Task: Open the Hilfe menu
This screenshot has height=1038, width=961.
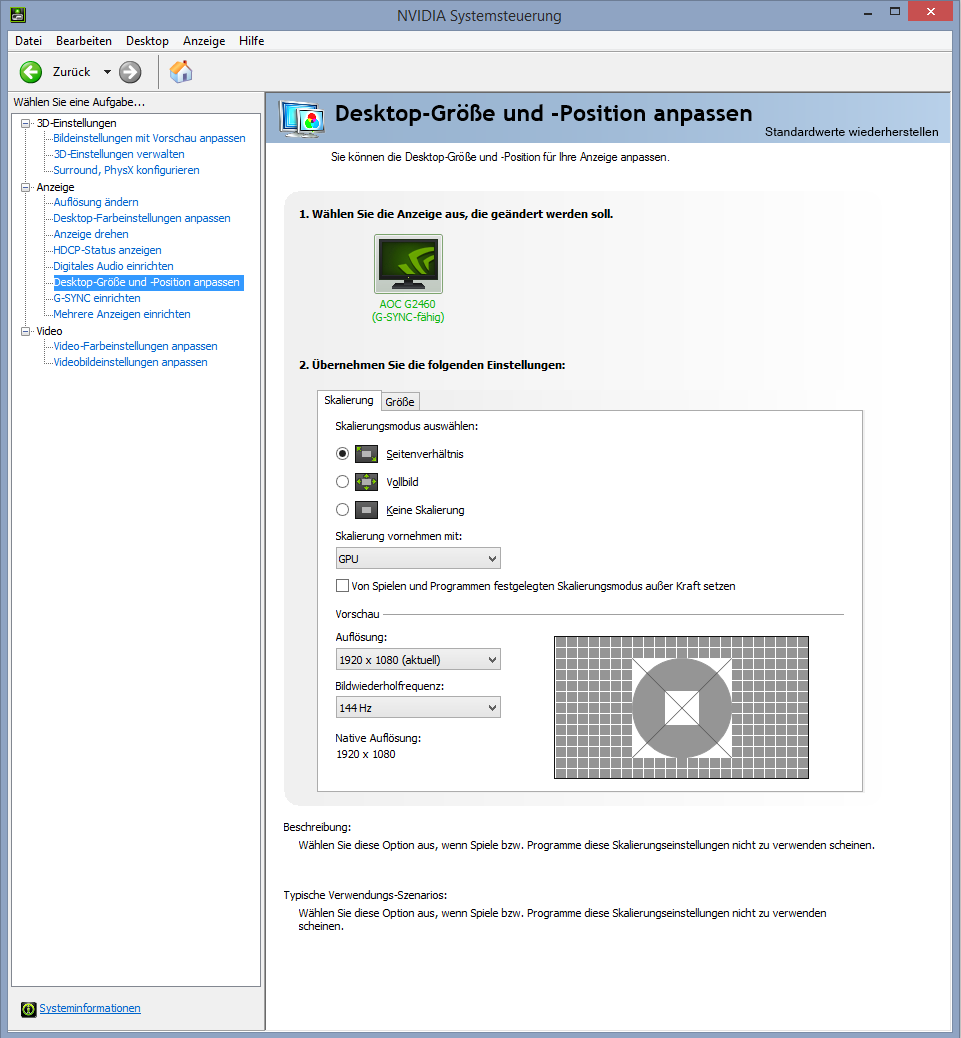Action: click(x=252, y=40)
